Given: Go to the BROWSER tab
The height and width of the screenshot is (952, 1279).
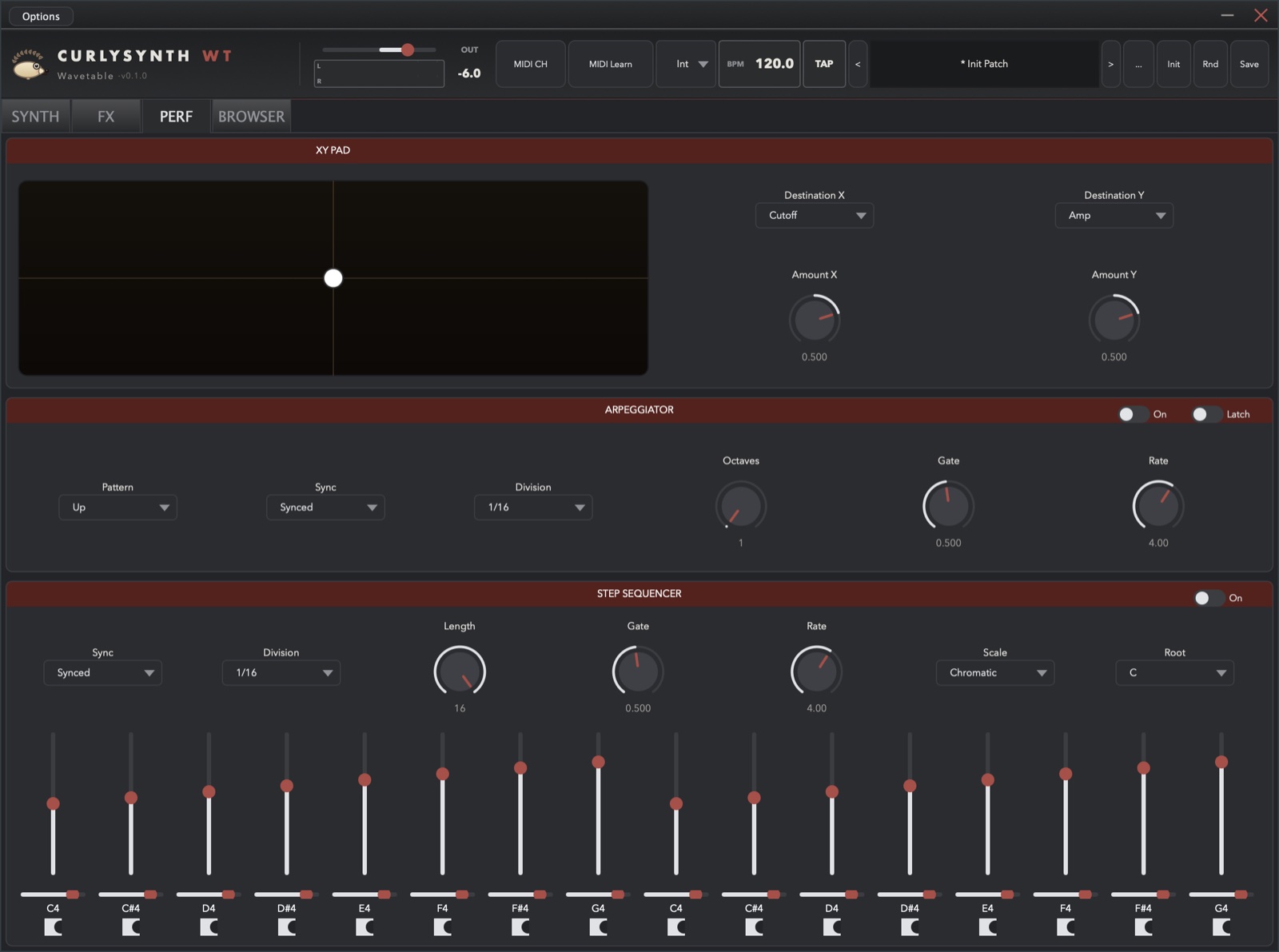Looking at the screenshot, I should pyautogui.click(x=251, y=117).
